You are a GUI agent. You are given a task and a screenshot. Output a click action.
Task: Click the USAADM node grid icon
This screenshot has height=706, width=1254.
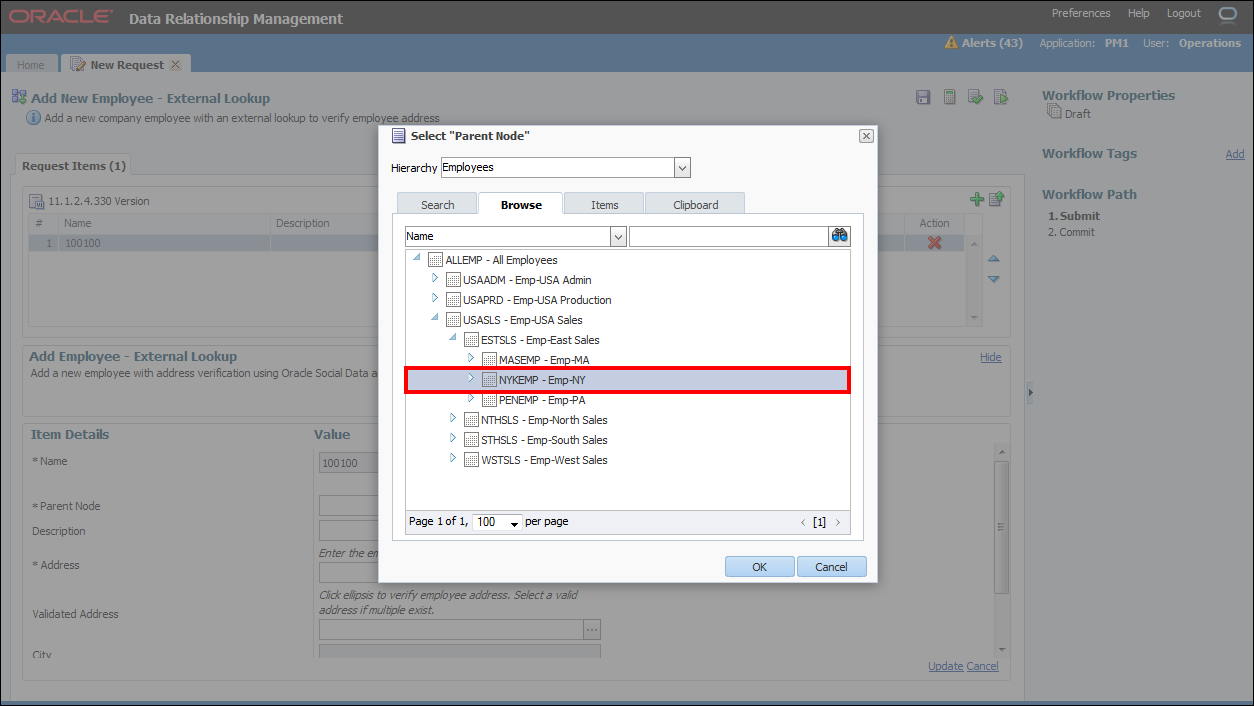click(453, 280)
